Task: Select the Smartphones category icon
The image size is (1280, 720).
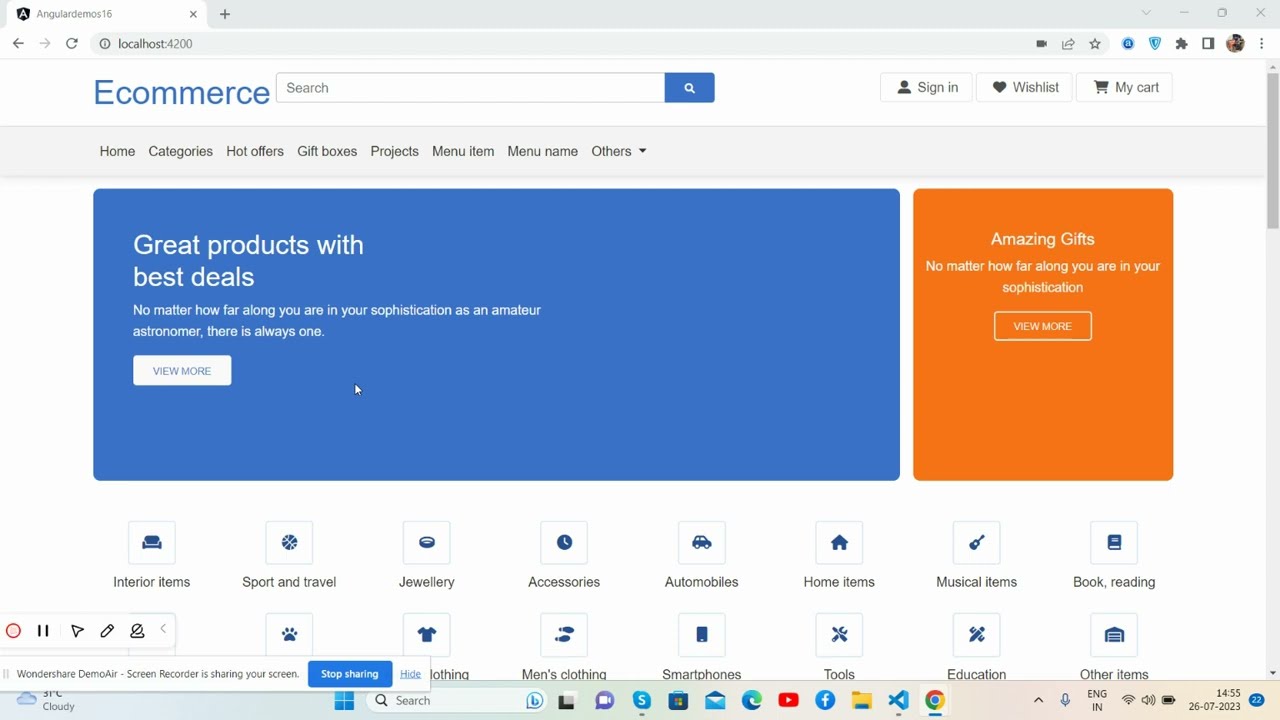Action: click(x=702, y=635)
